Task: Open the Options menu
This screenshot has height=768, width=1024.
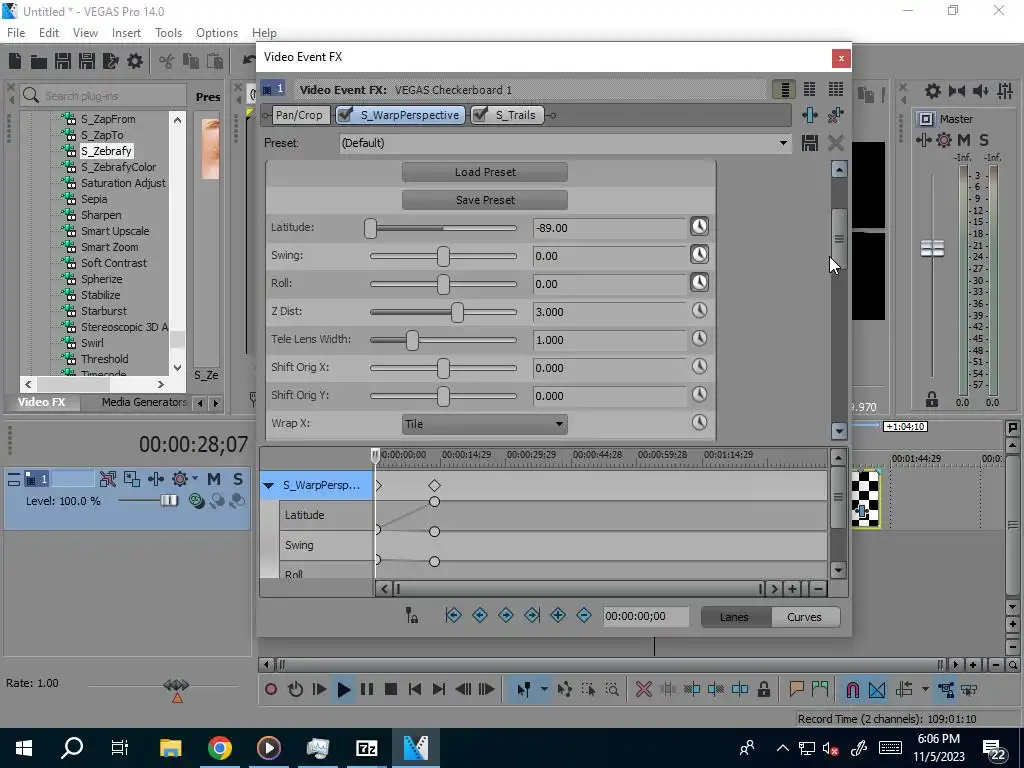Action: (217, 33)
